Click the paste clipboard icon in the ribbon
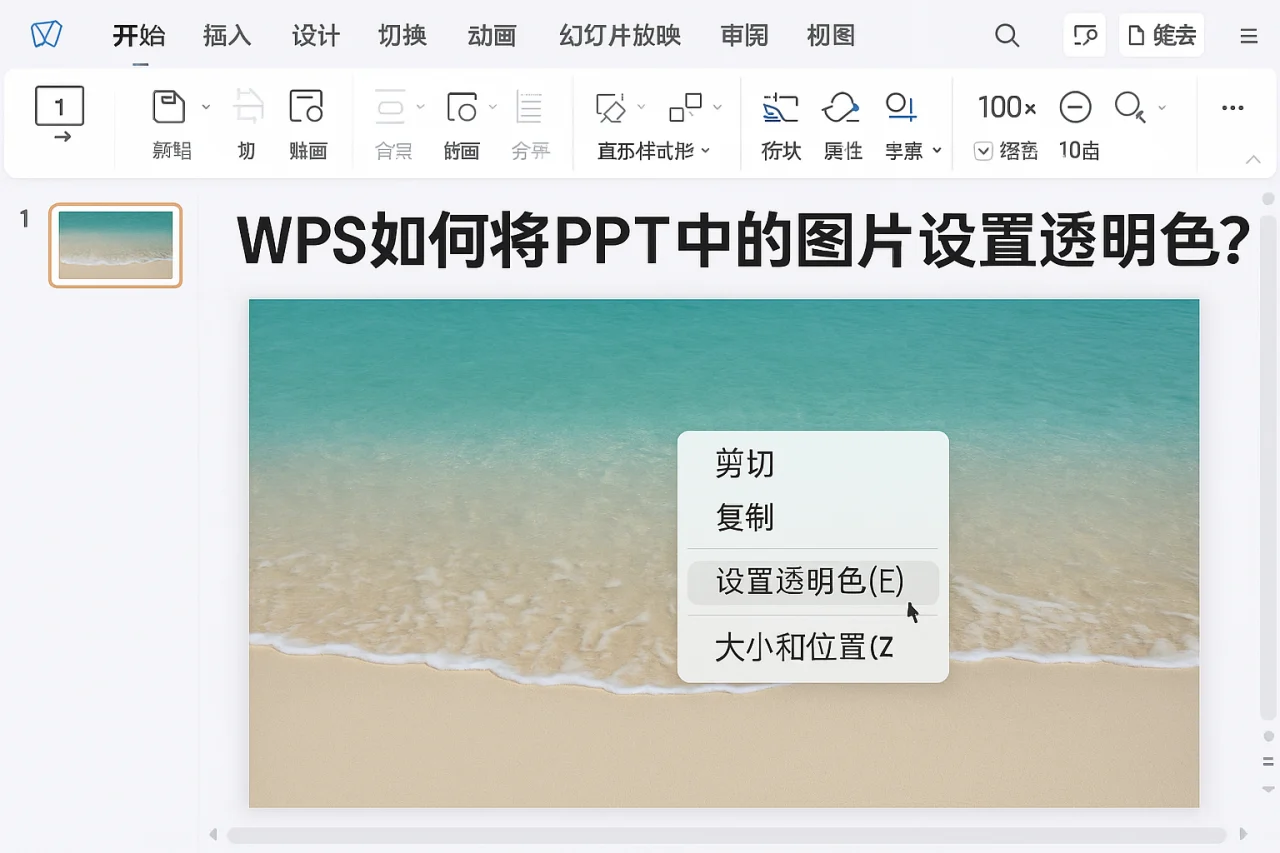Screen dimensions: 1280x853 pyautogui.click(x=170, y=107)
